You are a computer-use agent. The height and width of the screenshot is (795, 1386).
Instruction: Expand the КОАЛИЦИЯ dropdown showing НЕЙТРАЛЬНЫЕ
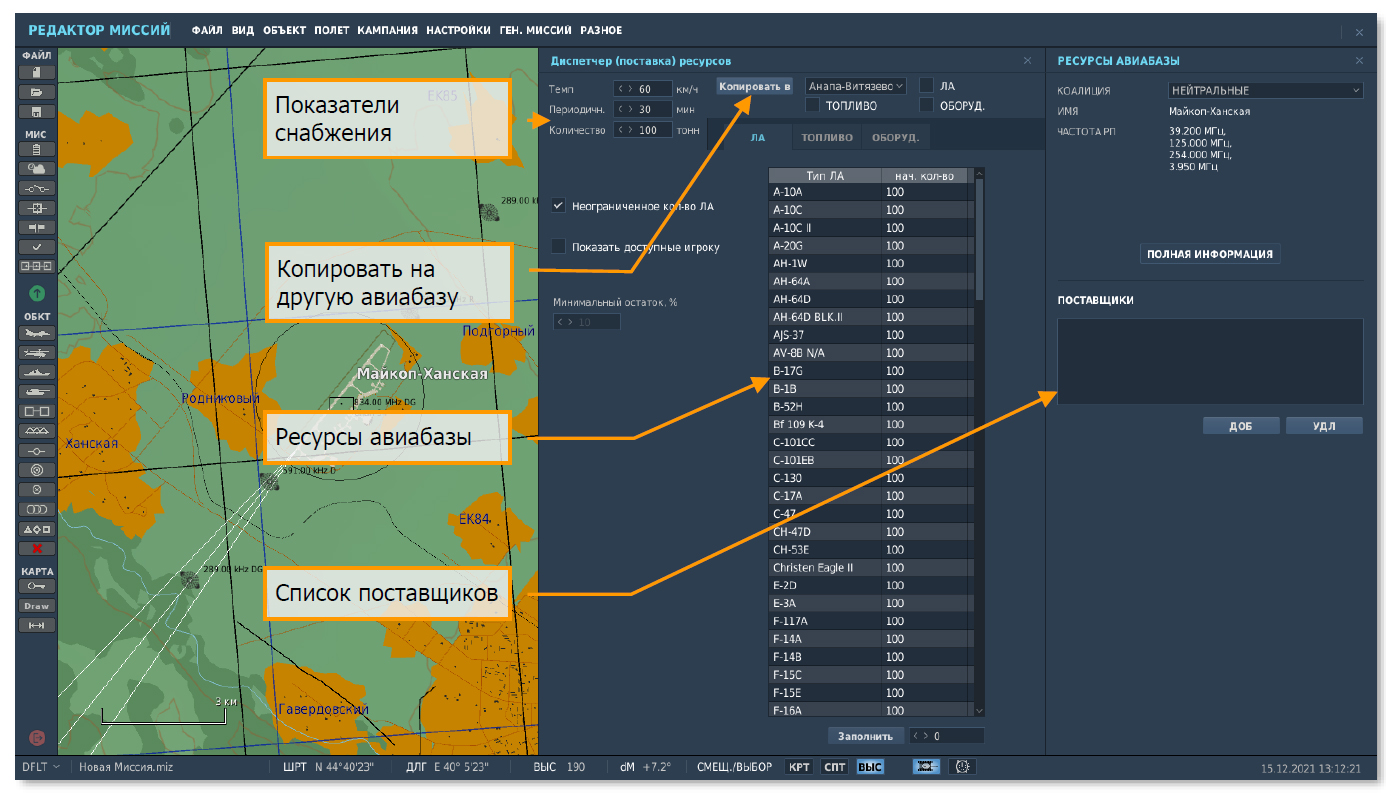[x=1265, y=91]
